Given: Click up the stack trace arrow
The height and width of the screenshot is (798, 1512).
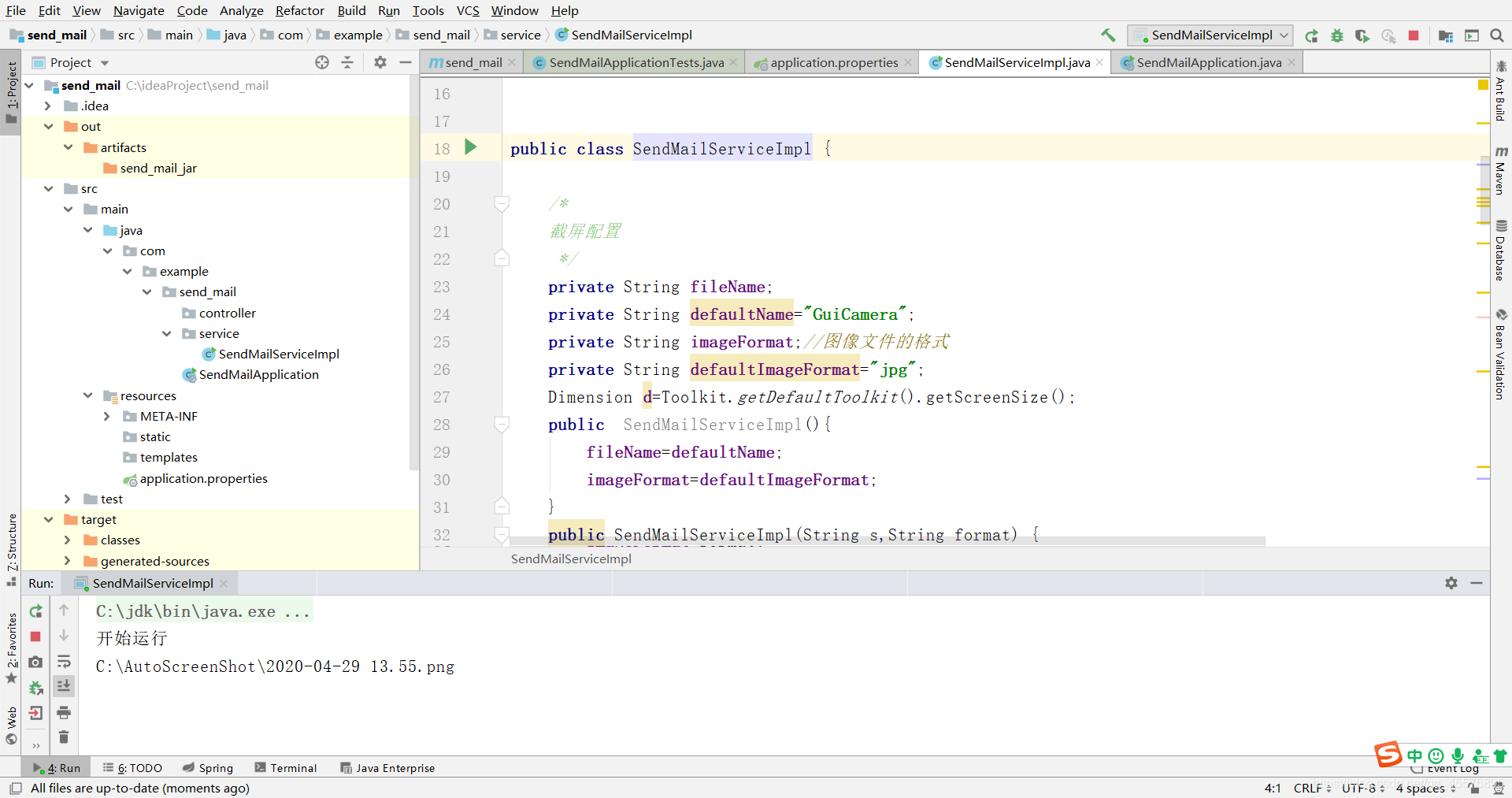Looking at the screenshot, I should [64, 610].
